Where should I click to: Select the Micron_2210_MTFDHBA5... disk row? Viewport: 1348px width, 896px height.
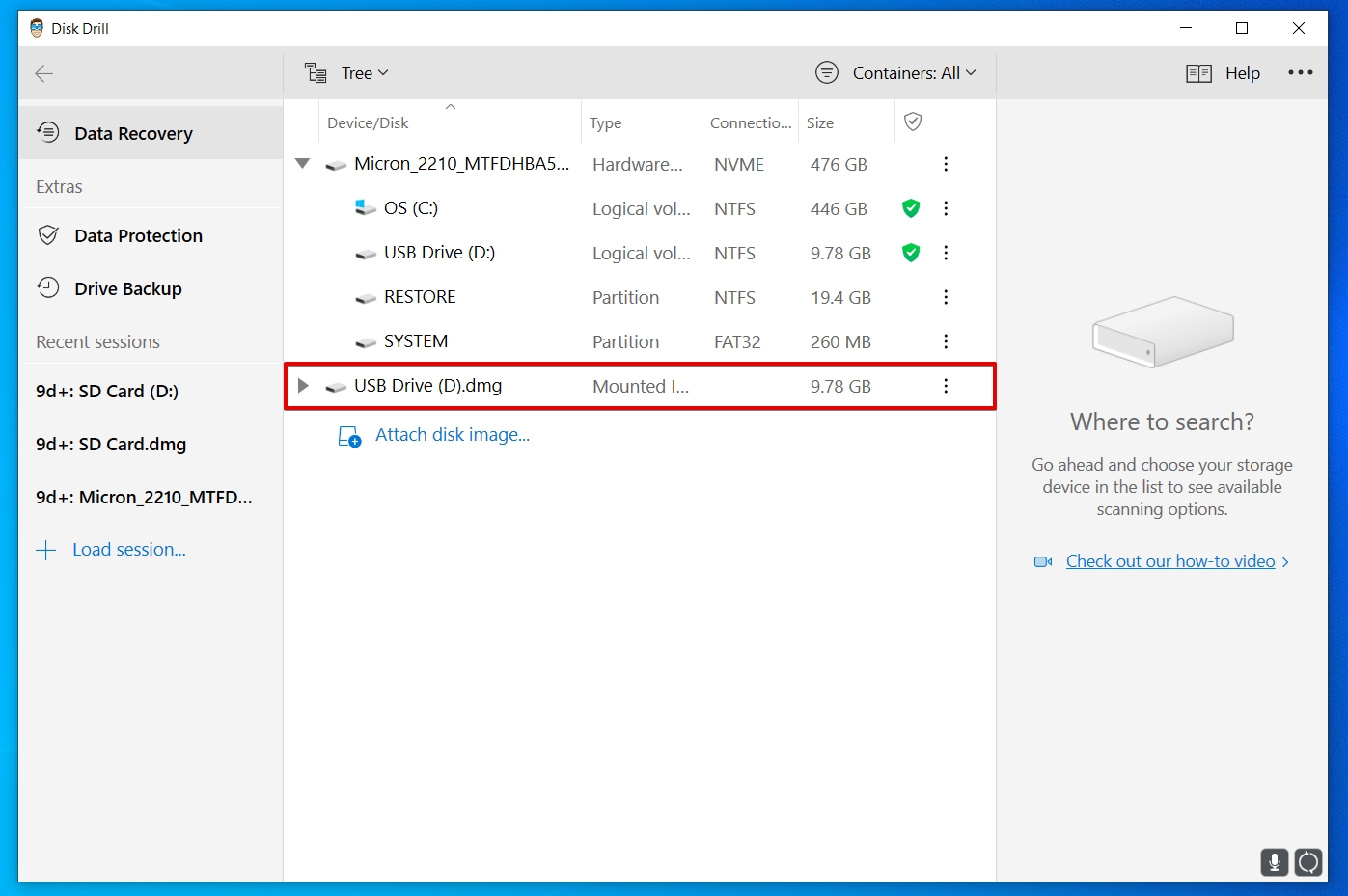(x=639, y=164)
